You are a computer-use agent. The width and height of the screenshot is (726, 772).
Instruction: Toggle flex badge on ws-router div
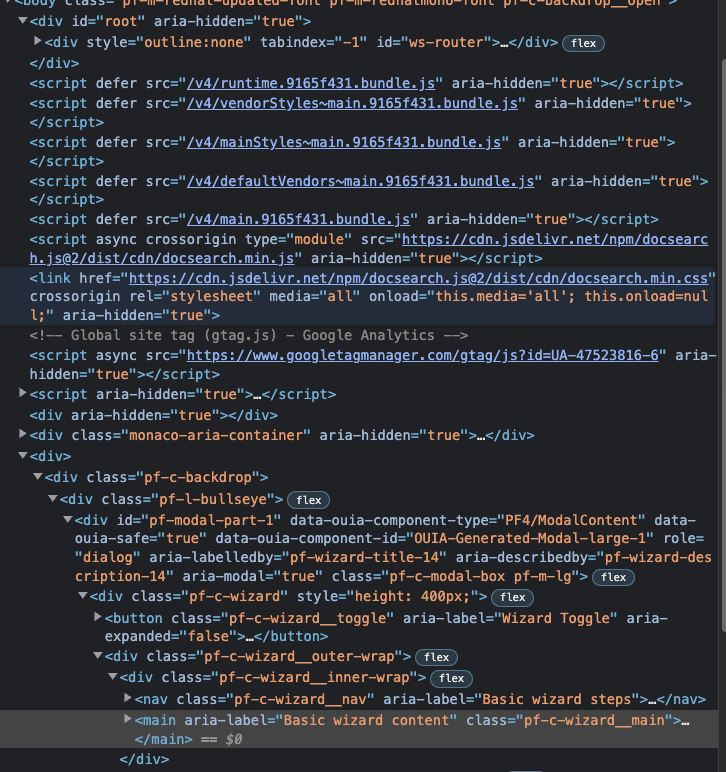(x=583, y=43)
